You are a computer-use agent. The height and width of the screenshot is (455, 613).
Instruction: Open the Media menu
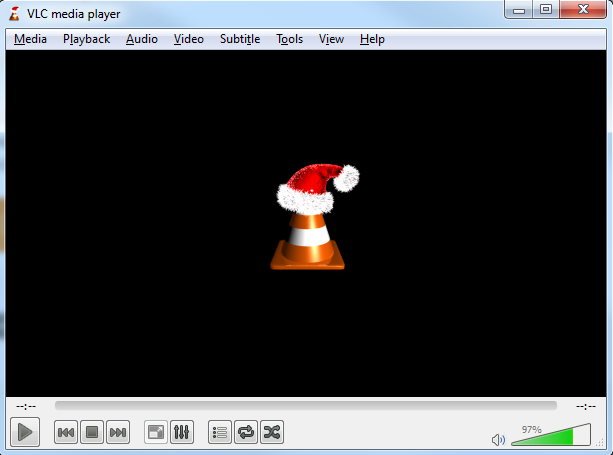tap(30, 39)
